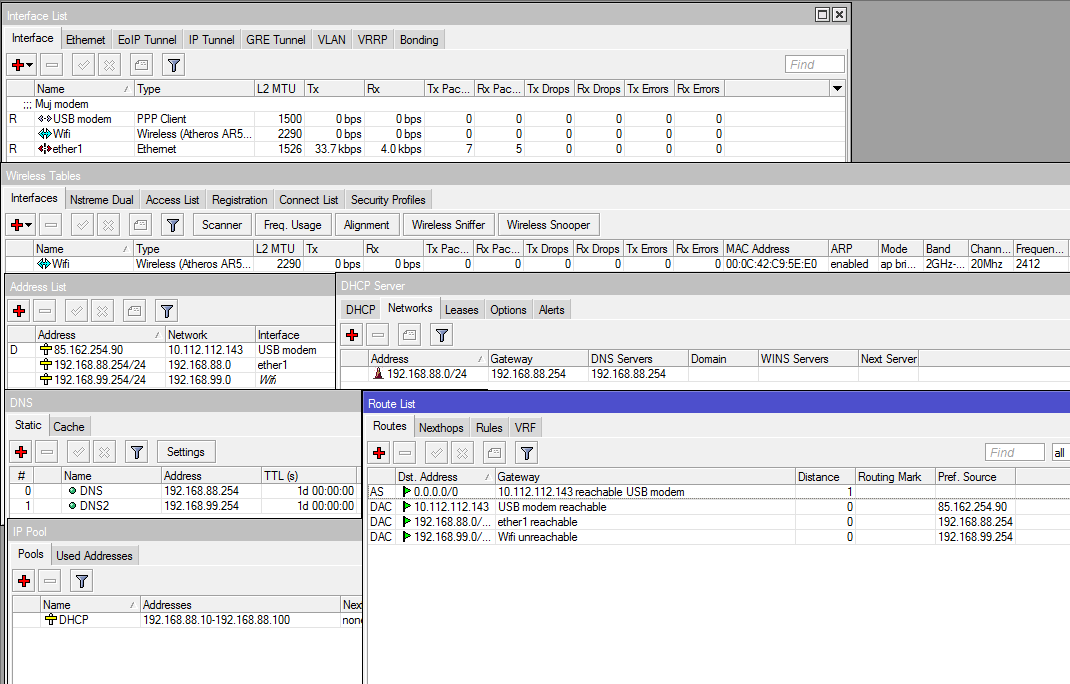This screenshot has width=1070, height=684.
Task: Select the ether1 row in Interface List
Action: 426,149
